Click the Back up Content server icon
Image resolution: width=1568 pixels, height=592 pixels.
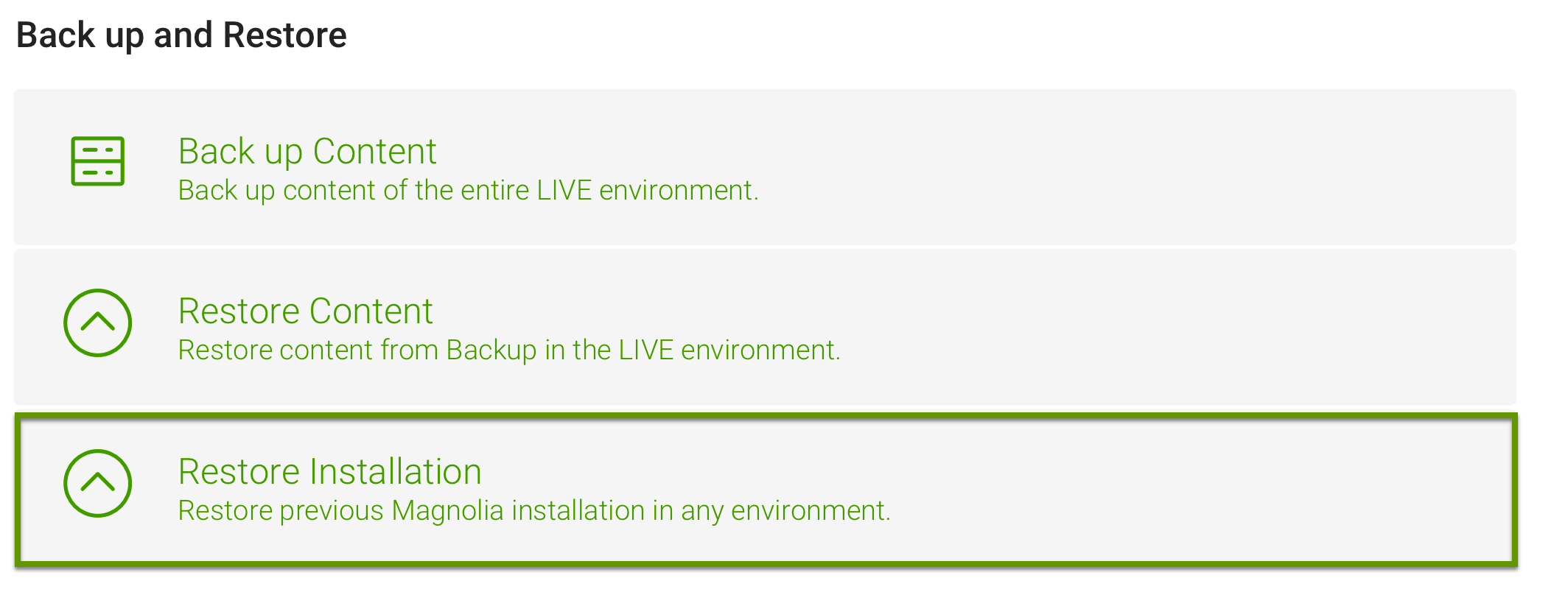pyautogui.click(x=97, y=161)
